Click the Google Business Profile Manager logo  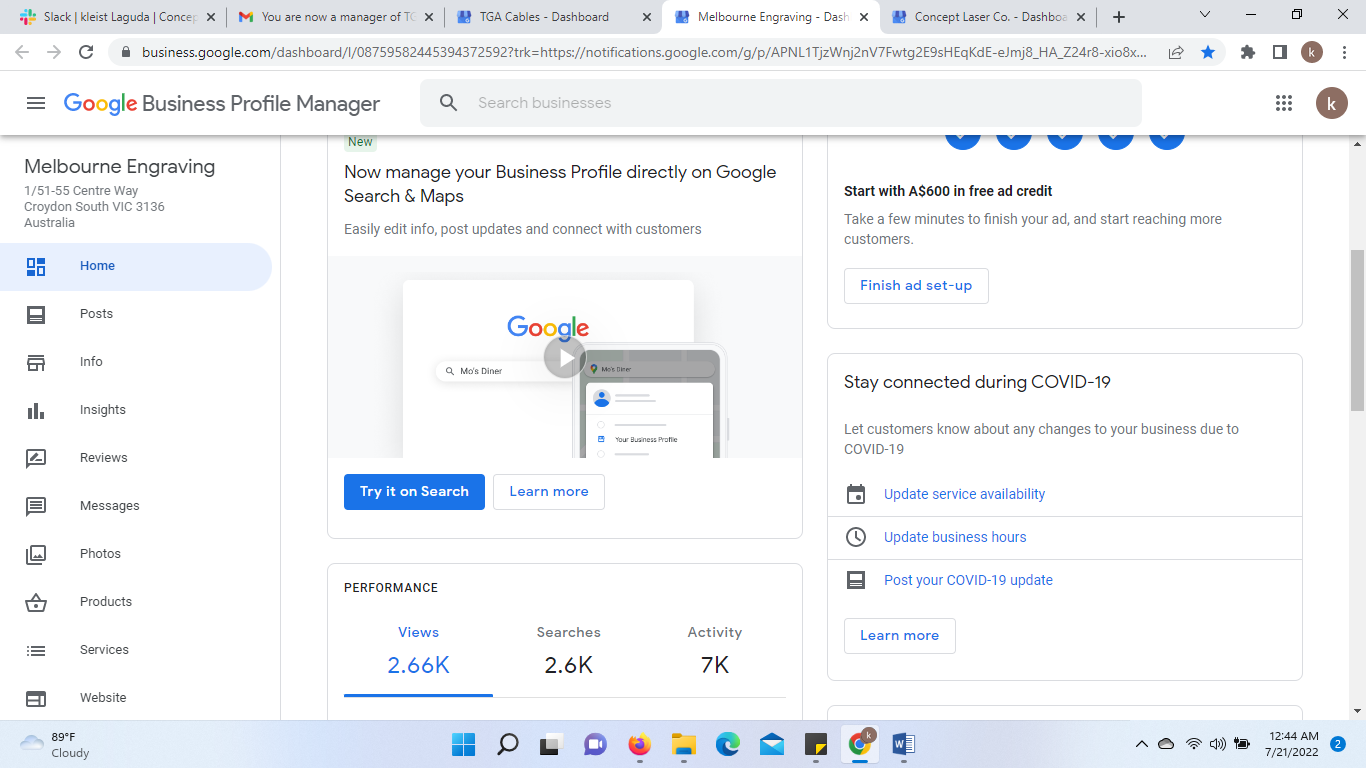(x=222, y=103)
